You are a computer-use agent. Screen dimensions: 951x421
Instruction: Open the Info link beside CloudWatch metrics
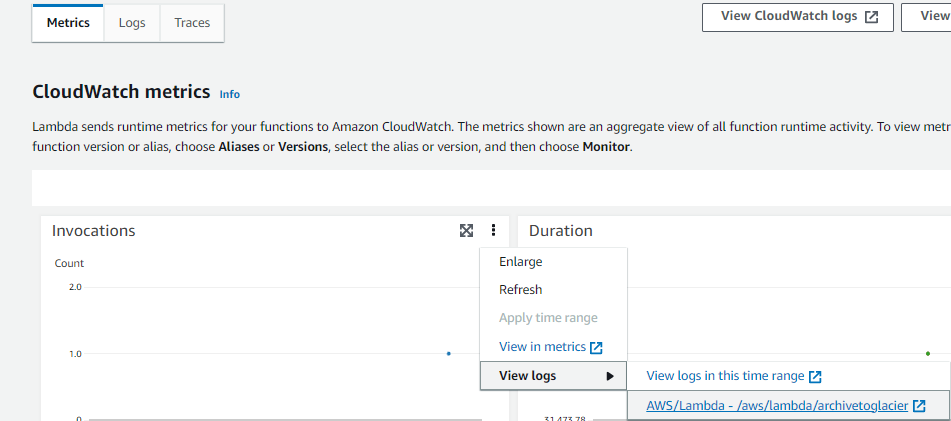coord(230,94)
